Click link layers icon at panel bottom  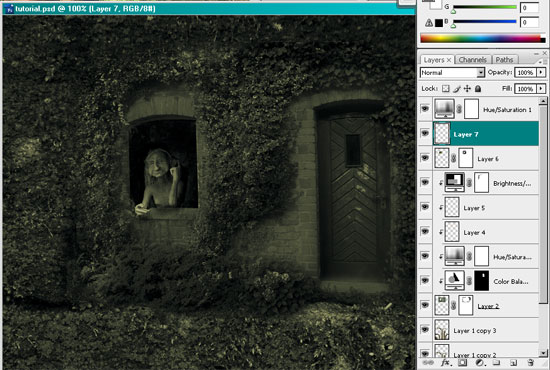pyautogui.click(x=428, y=363)
